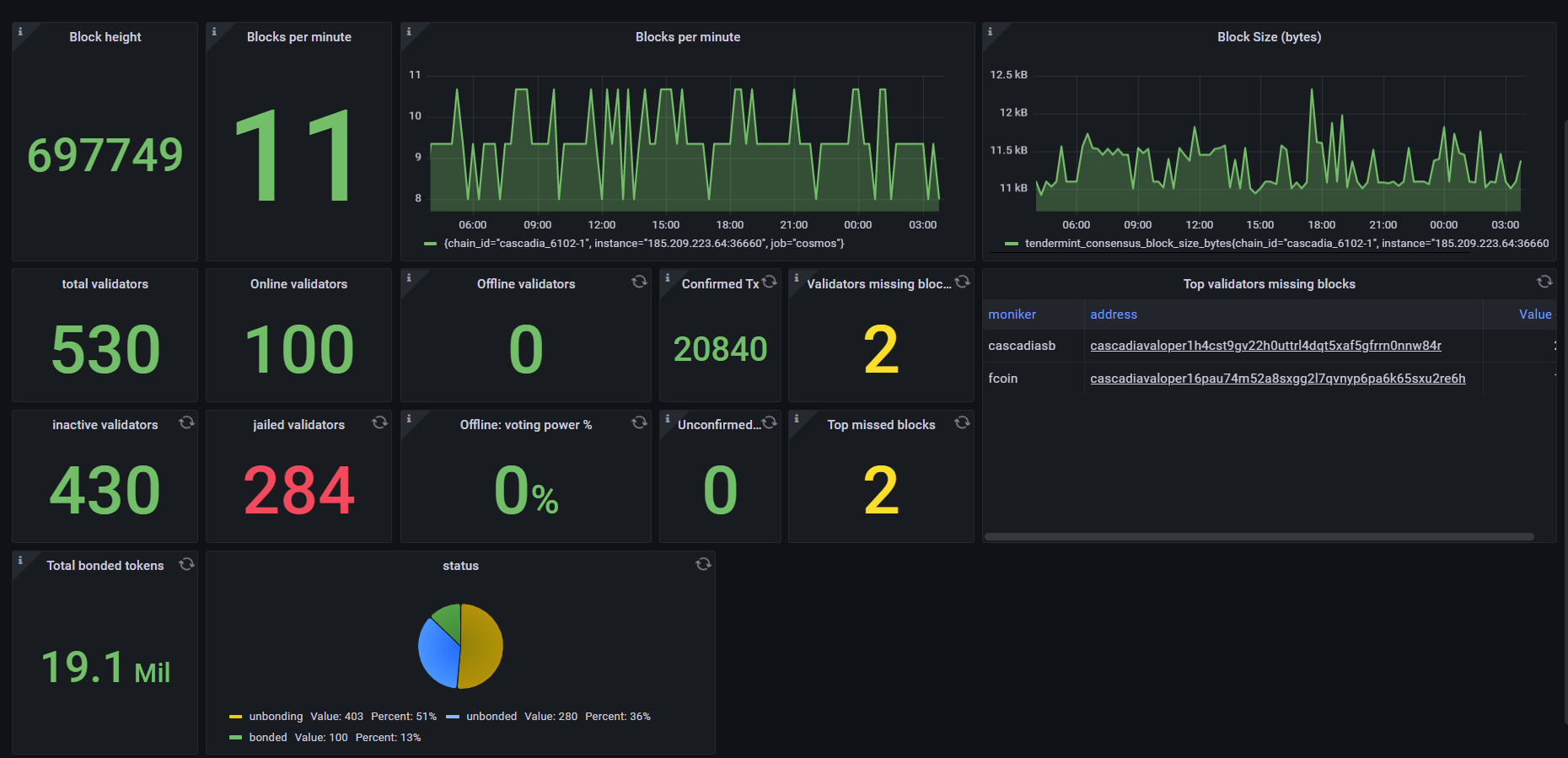Image resolution: width=1568 pixels, height=758 pixels.
Task: Open cascadiasb validator address link
Action: [x=1265, y=346]
